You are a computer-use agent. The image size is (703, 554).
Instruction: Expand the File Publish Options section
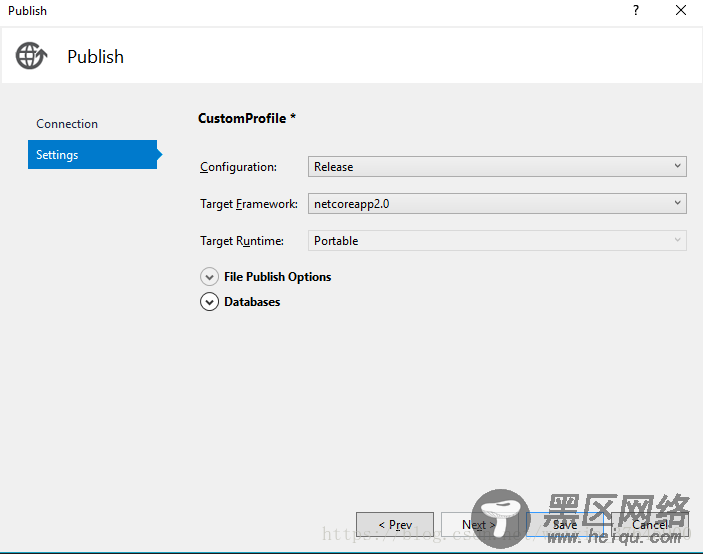[209, 277]
